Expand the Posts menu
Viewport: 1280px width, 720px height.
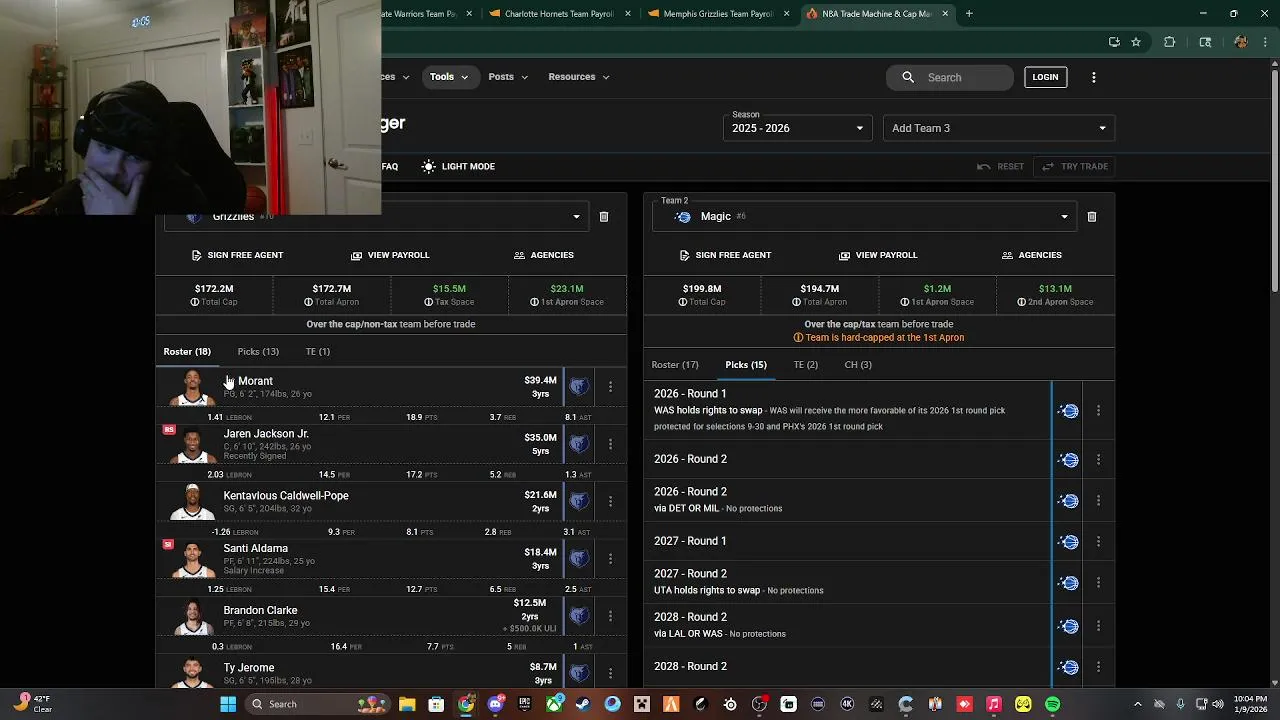coord(508,77)
